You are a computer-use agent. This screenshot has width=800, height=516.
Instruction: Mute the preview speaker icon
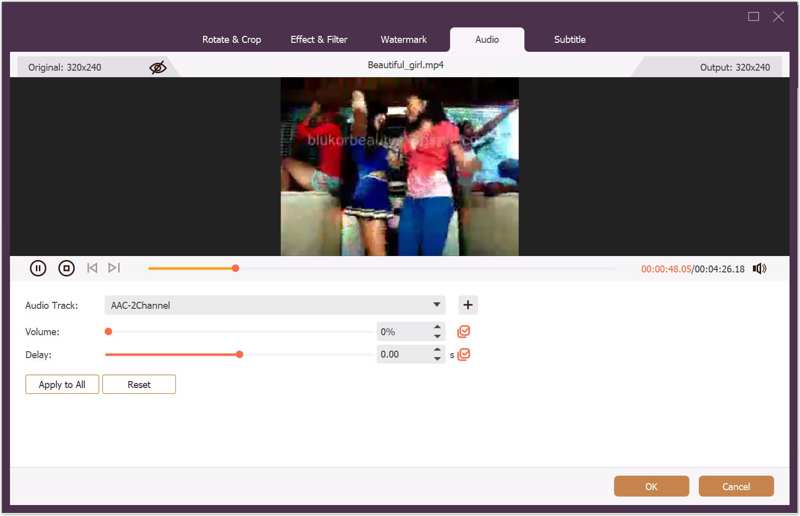(x=760, y=268)
